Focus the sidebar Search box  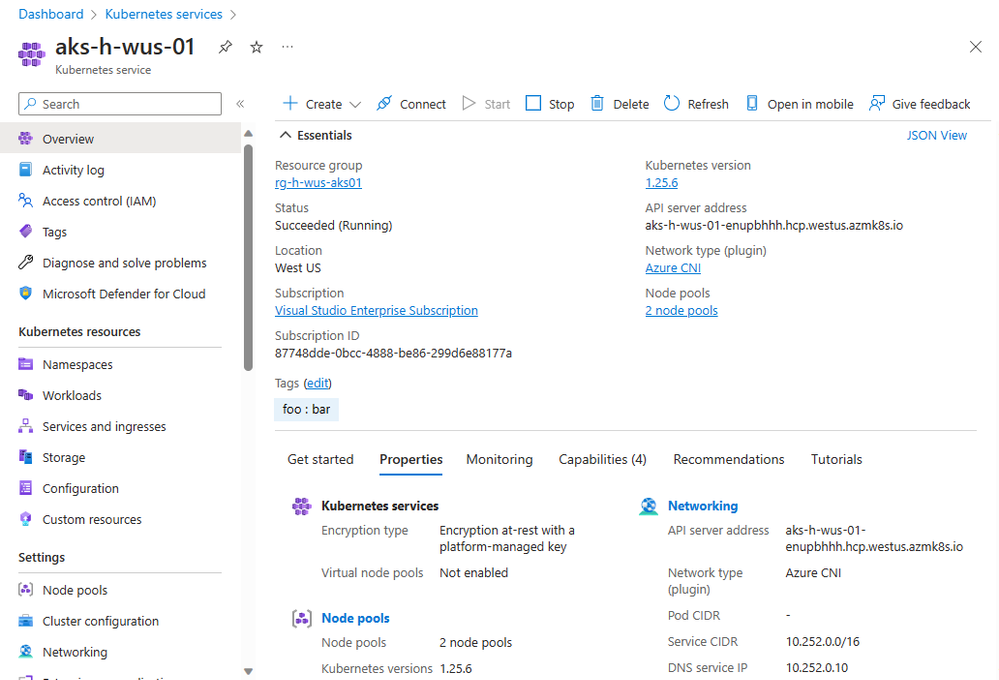[120, 104]
